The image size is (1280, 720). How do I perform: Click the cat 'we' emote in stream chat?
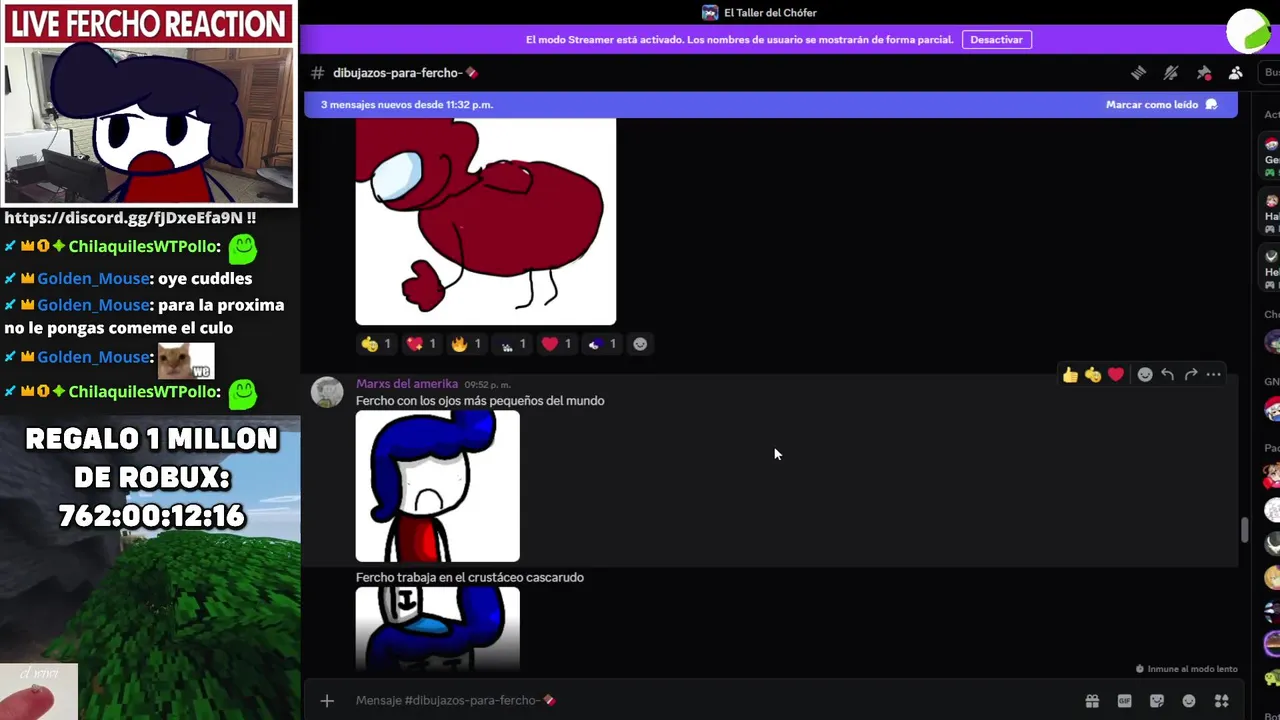pos(186,360)
